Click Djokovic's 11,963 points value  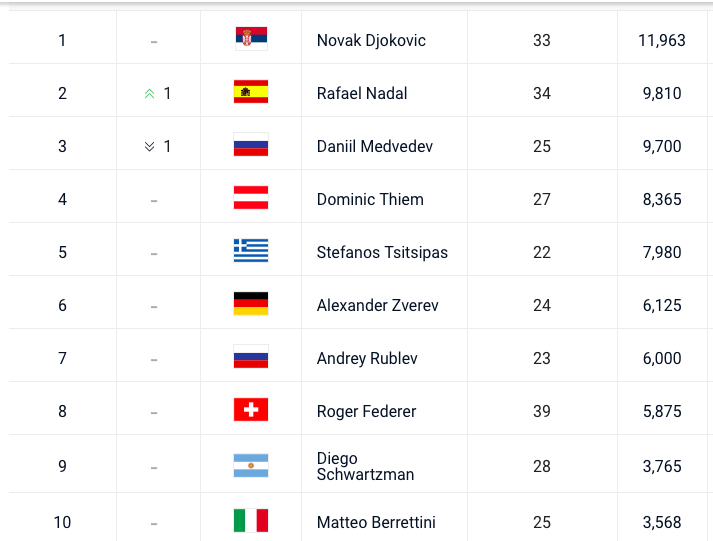tap(662, 40)
